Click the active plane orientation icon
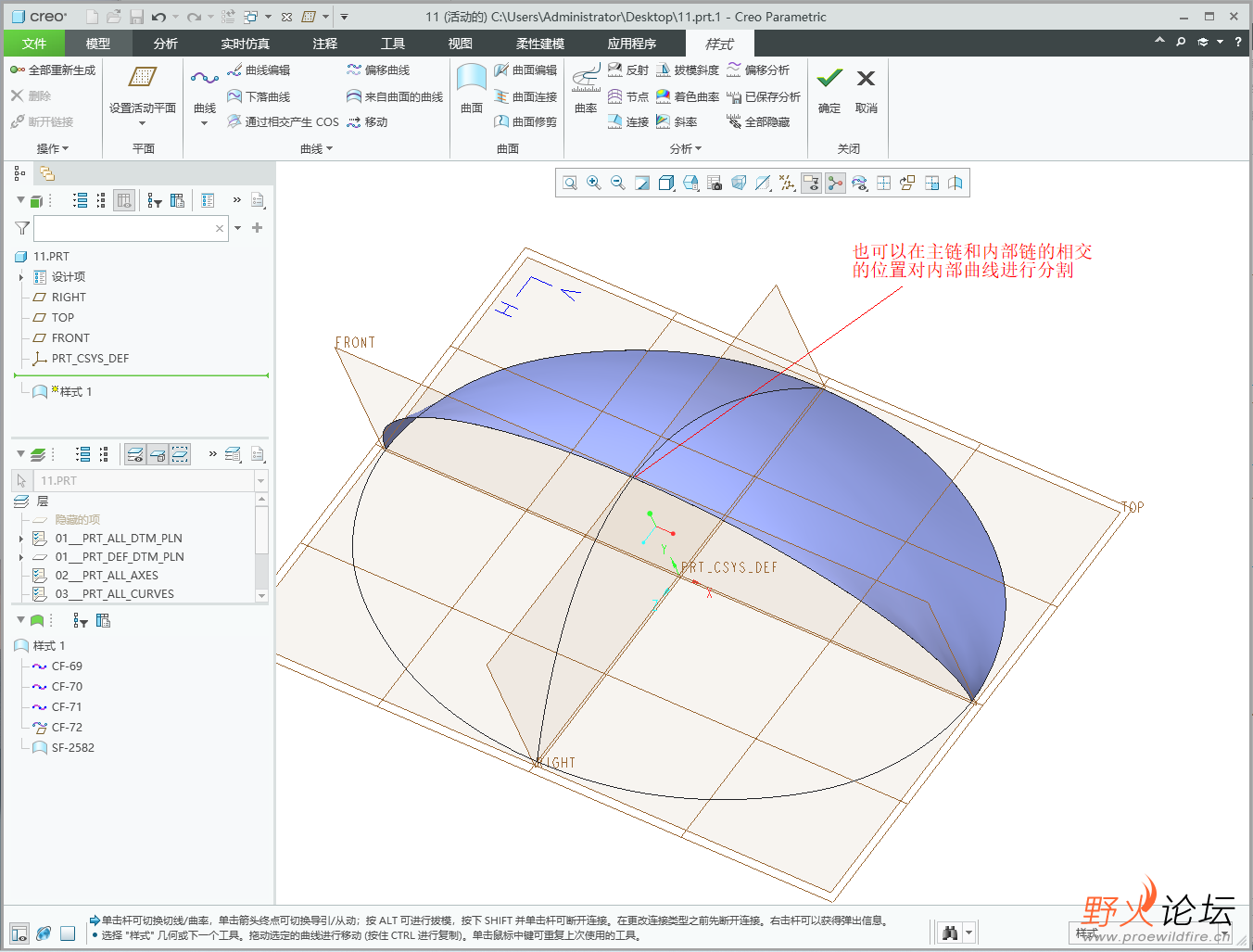The image size is (1253, 952). pos(907,183)
